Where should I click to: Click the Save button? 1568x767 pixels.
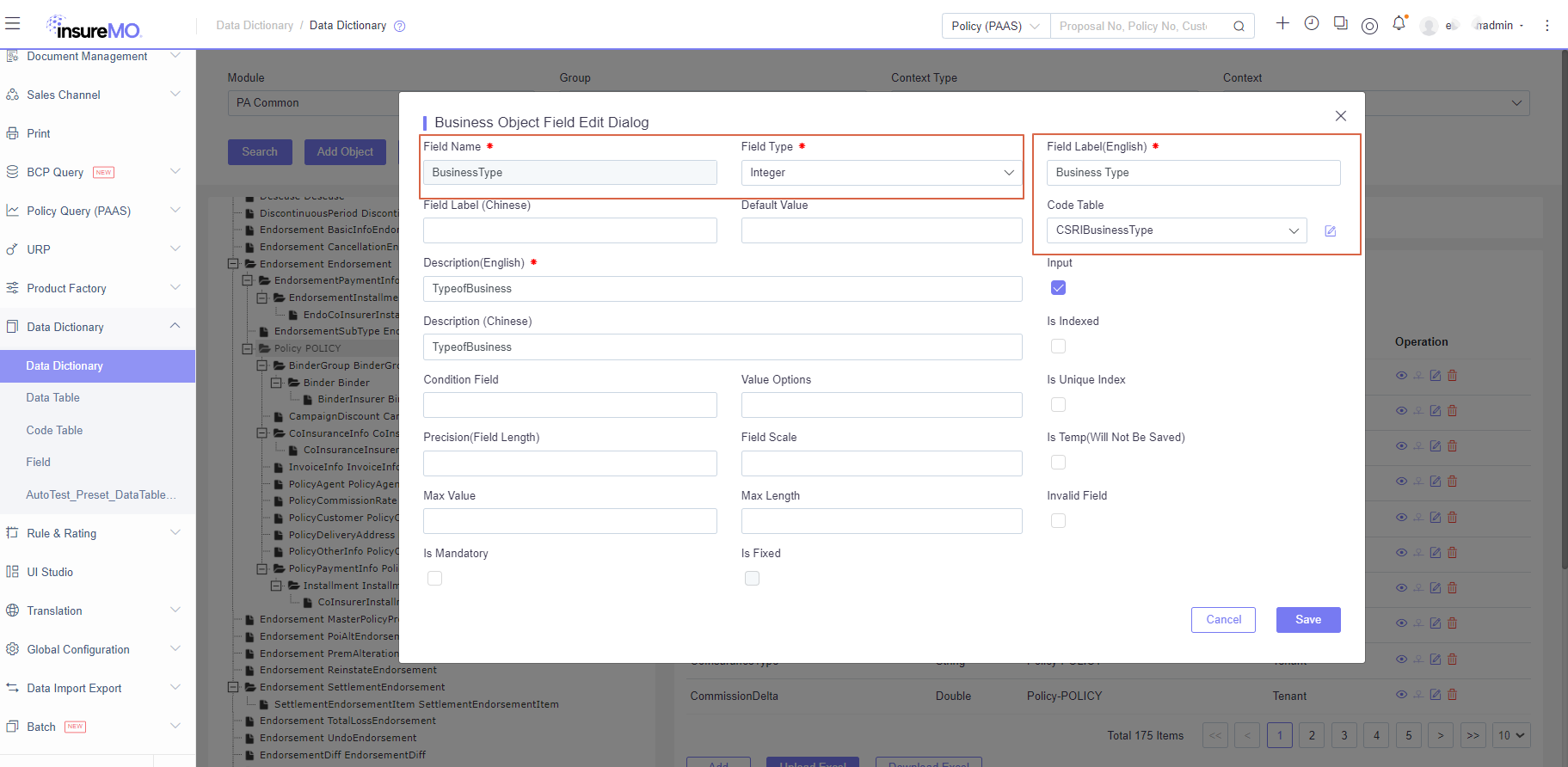pos(1308,620)
